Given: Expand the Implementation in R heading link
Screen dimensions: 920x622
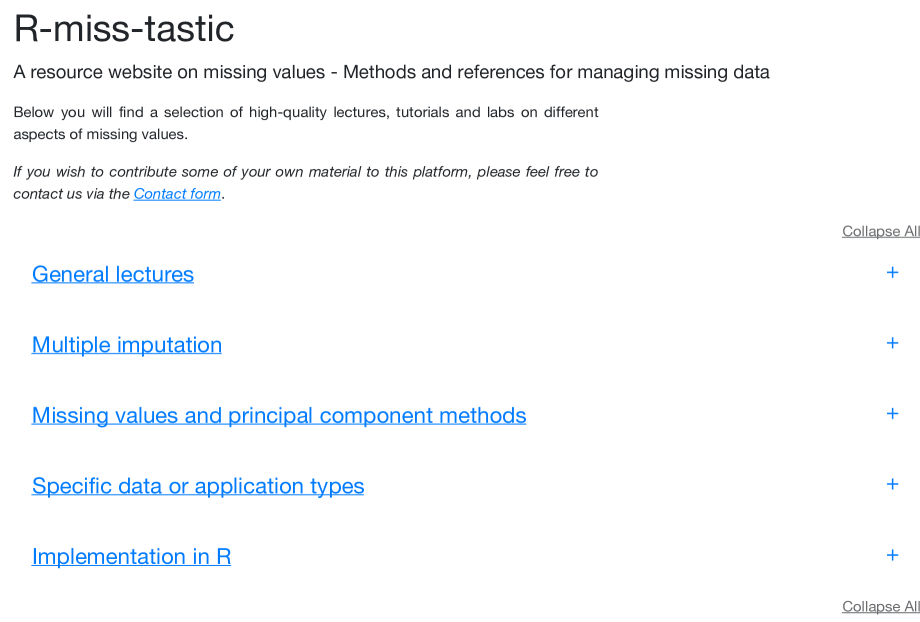Looking at the screenshot, I should coord(131,556).
